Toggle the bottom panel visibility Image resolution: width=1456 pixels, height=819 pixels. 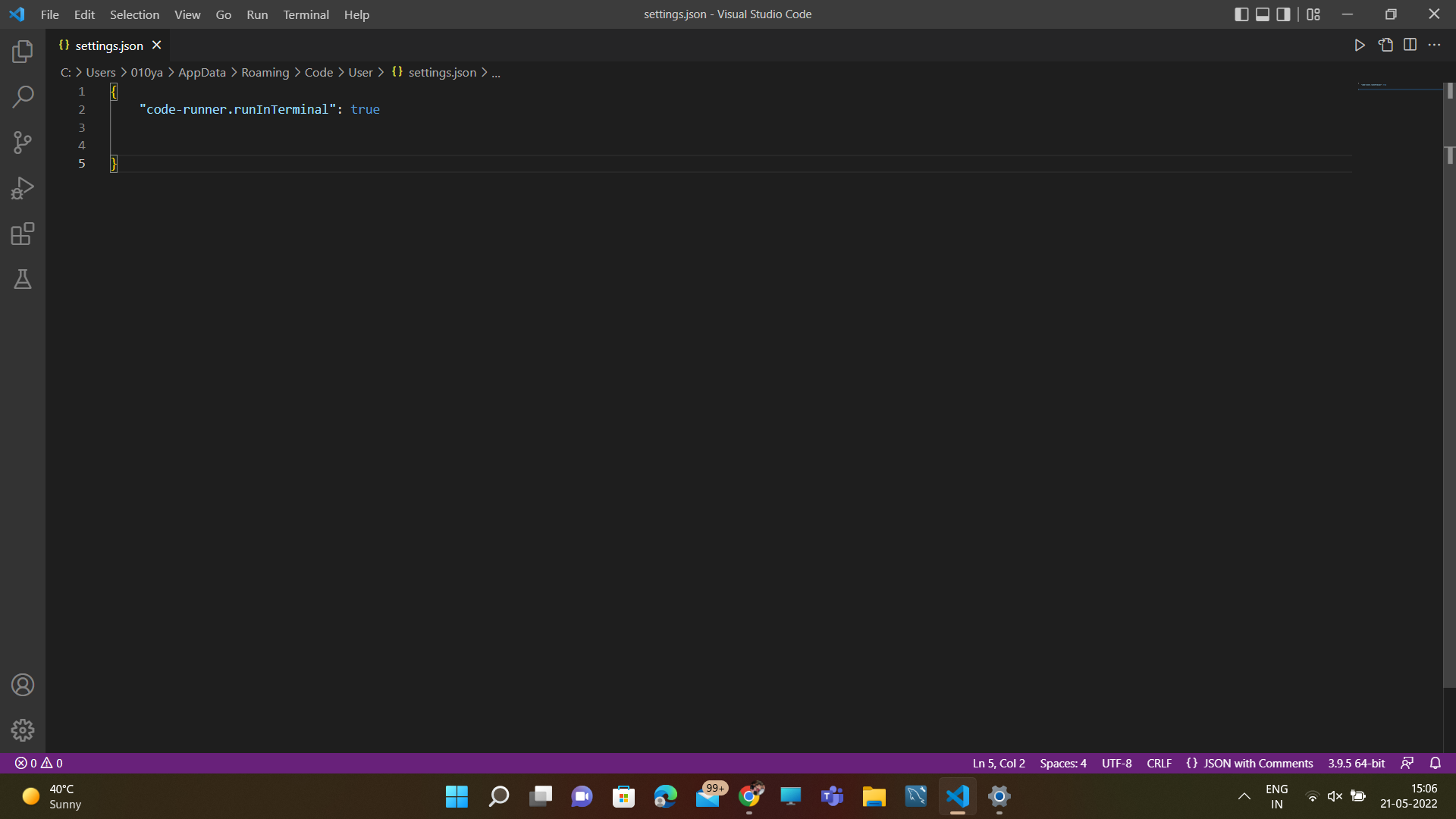(1262, 14)
